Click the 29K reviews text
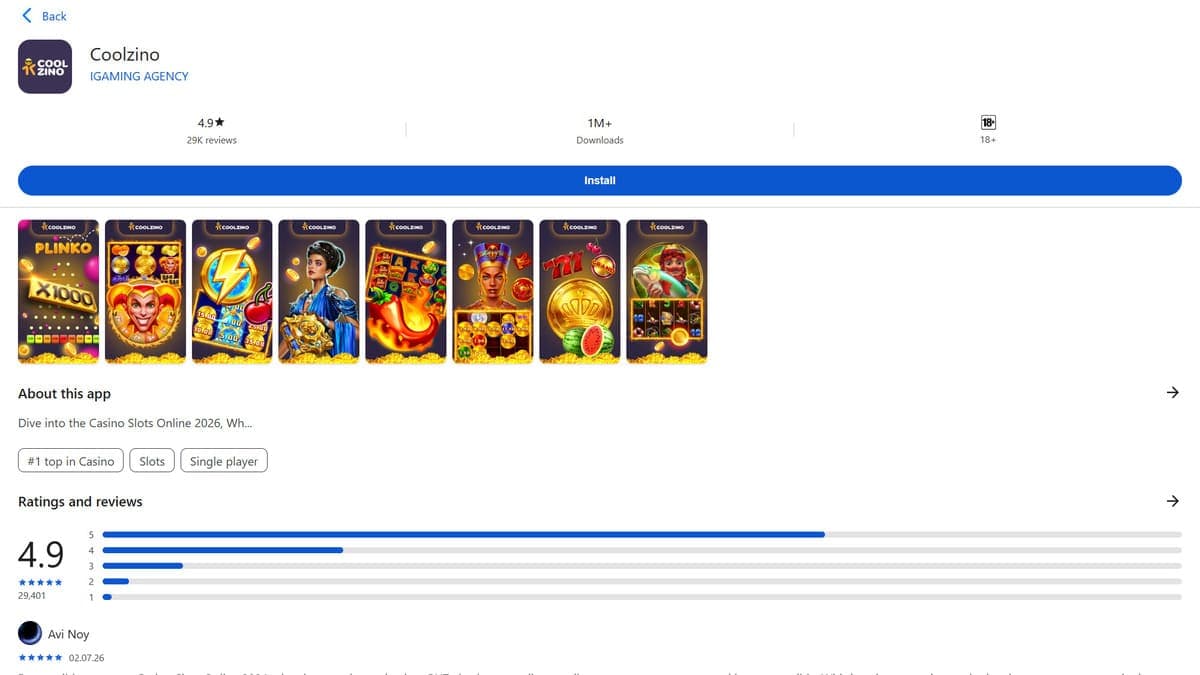This screenshot has width=1200, height=675. 212,140
